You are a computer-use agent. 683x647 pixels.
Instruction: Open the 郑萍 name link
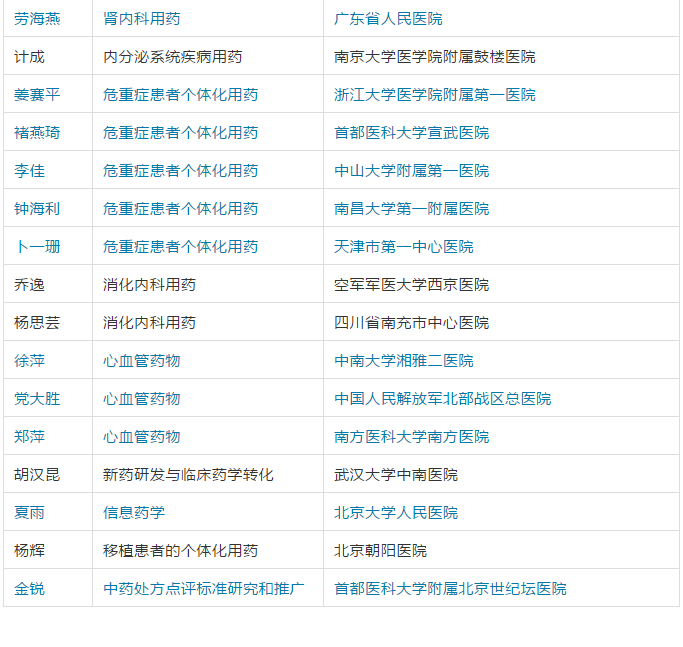point(29,436)
